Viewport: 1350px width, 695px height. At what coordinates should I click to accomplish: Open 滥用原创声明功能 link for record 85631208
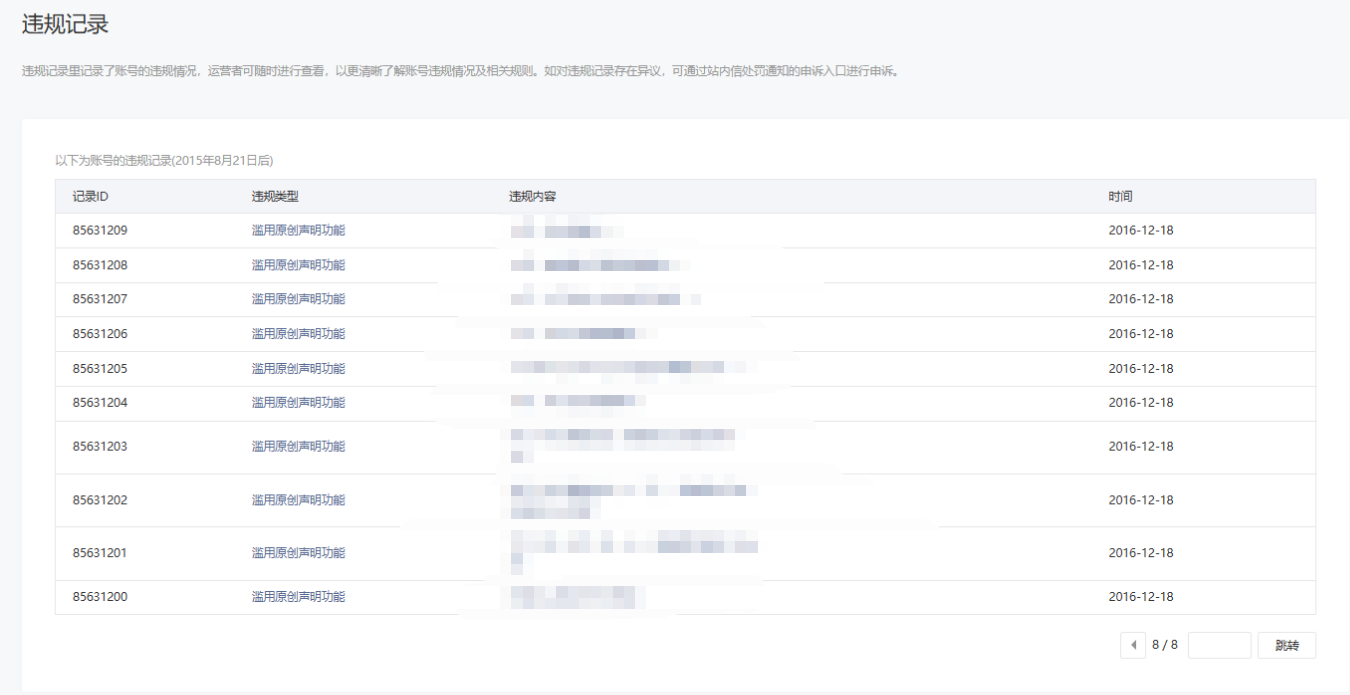click(x=298, y=265)
